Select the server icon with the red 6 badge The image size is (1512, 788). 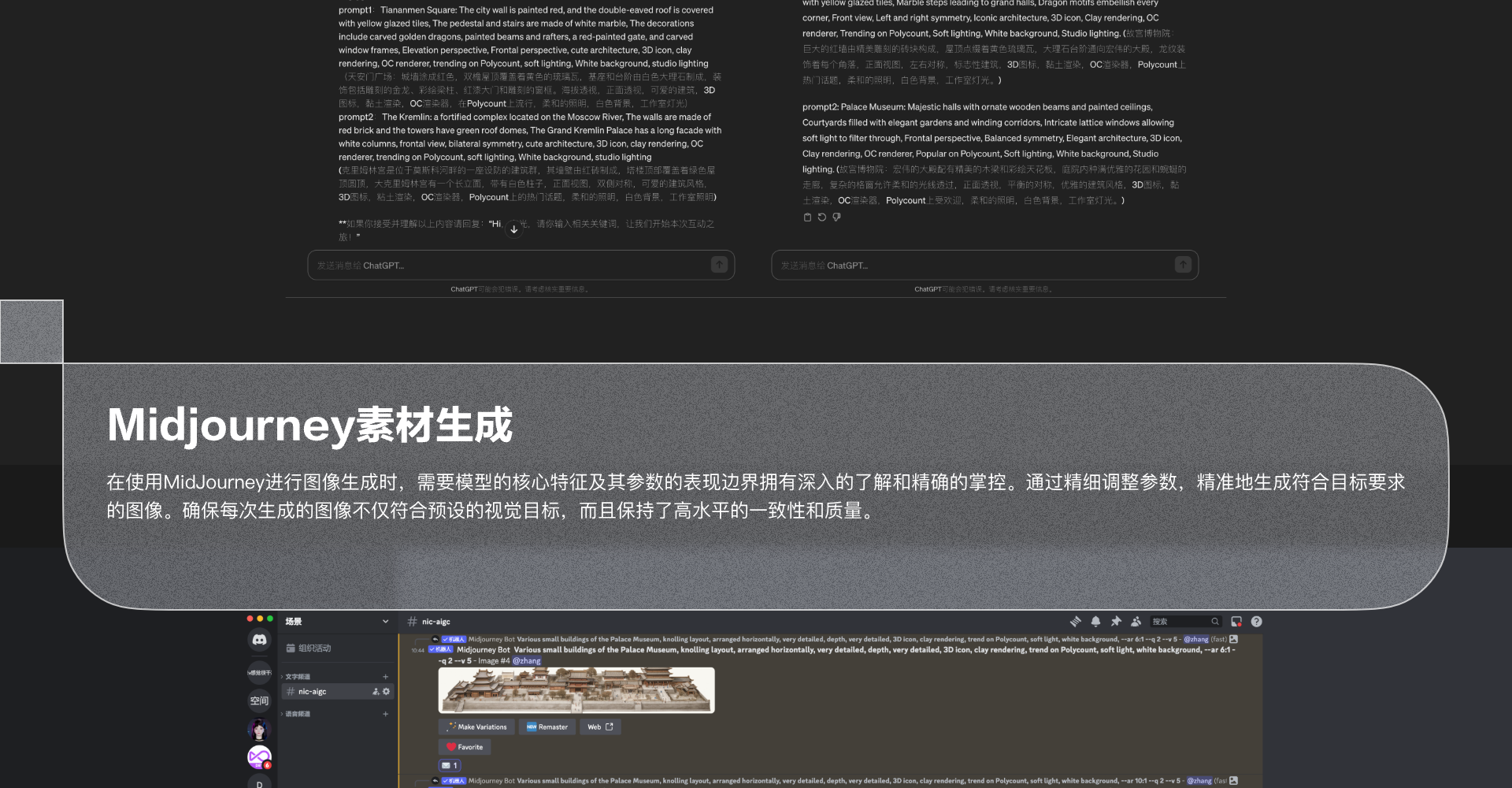tap(259, 757)
